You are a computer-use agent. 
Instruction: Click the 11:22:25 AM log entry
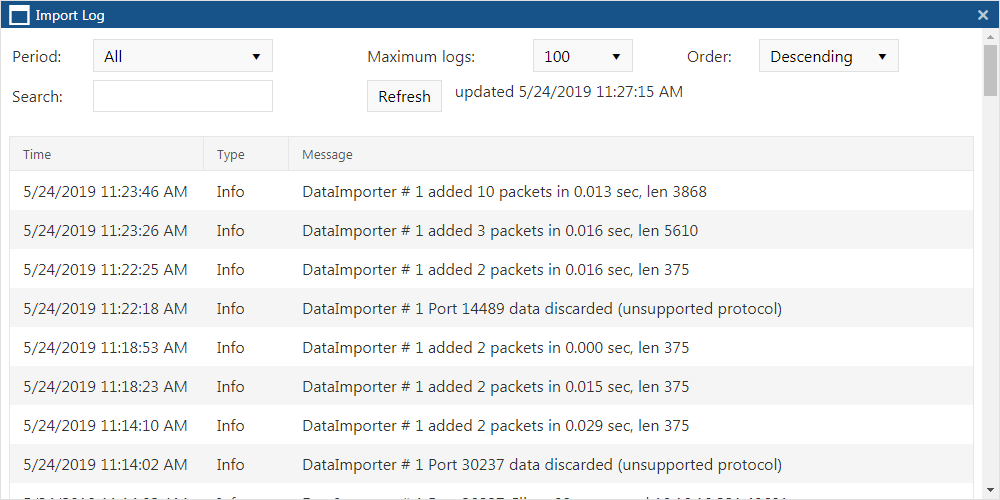point(490,270)
